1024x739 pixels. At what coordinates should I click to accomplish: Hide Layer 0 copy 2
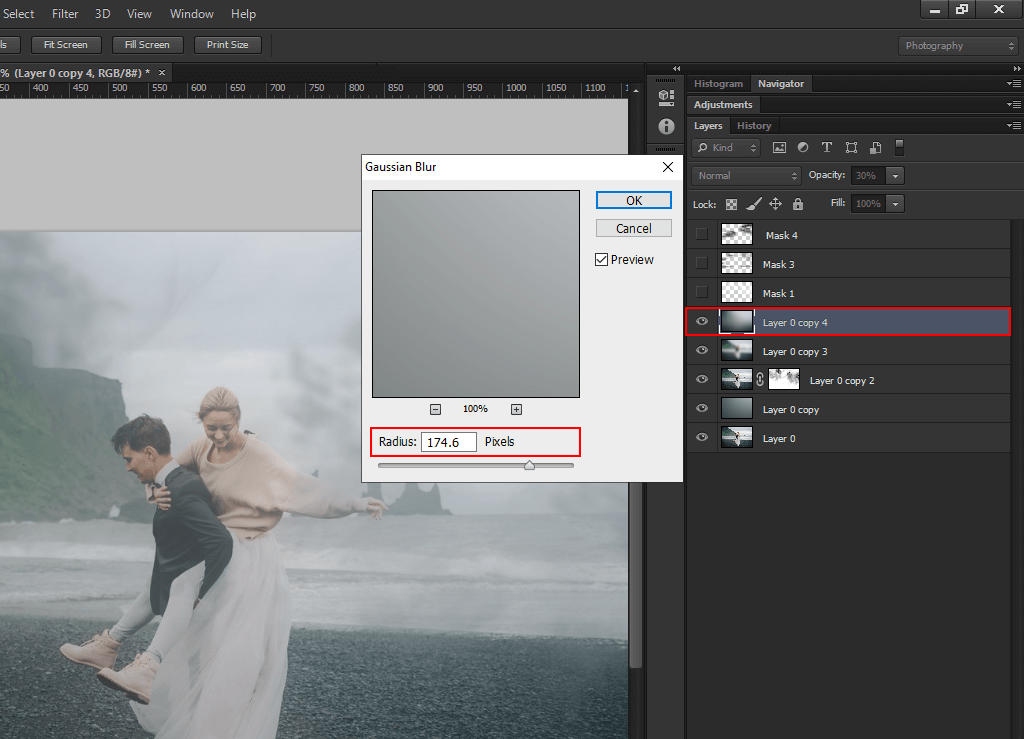click(702, 379)
